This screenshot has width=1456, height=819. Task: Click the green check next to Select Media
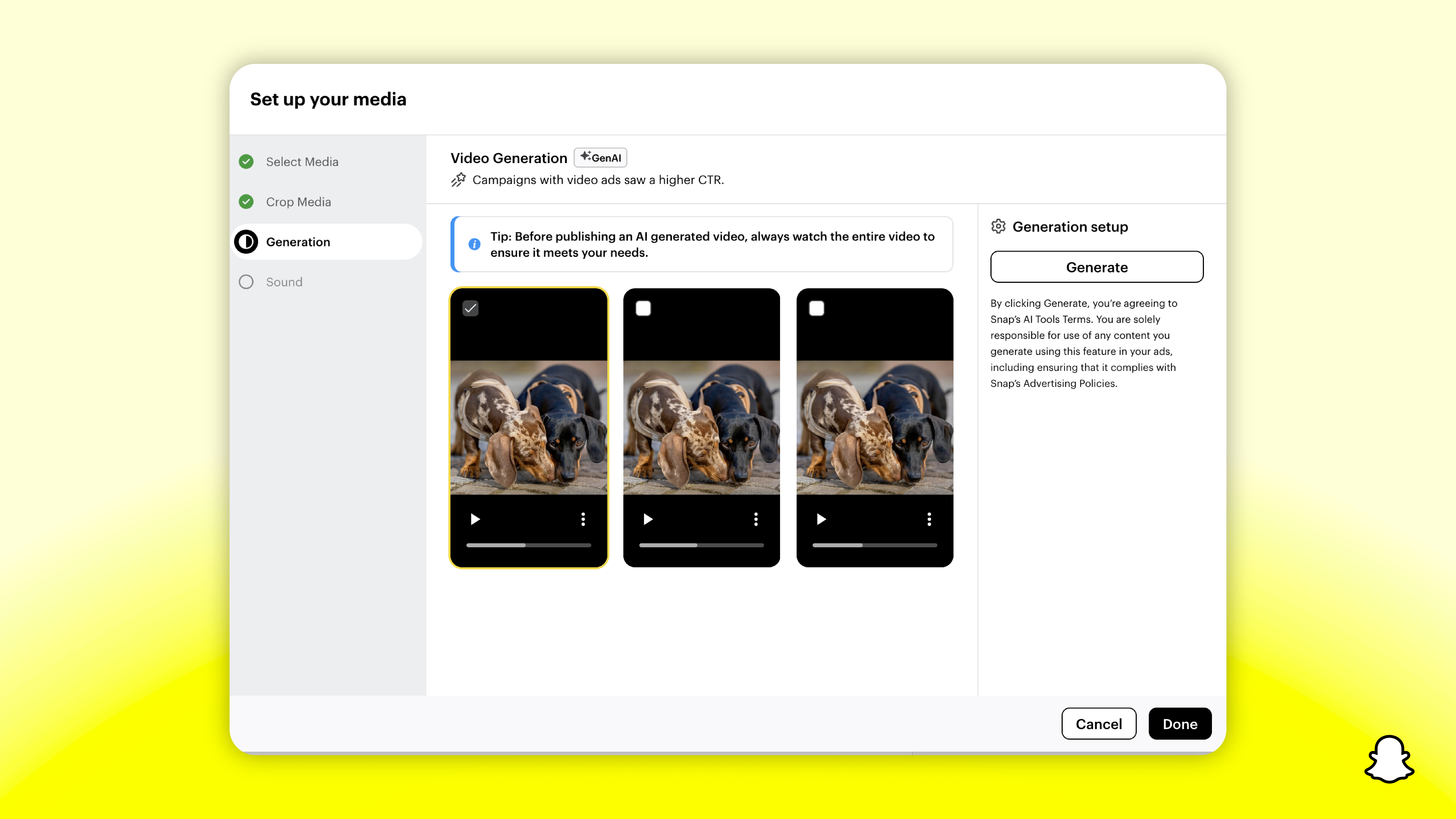point(246,162)
